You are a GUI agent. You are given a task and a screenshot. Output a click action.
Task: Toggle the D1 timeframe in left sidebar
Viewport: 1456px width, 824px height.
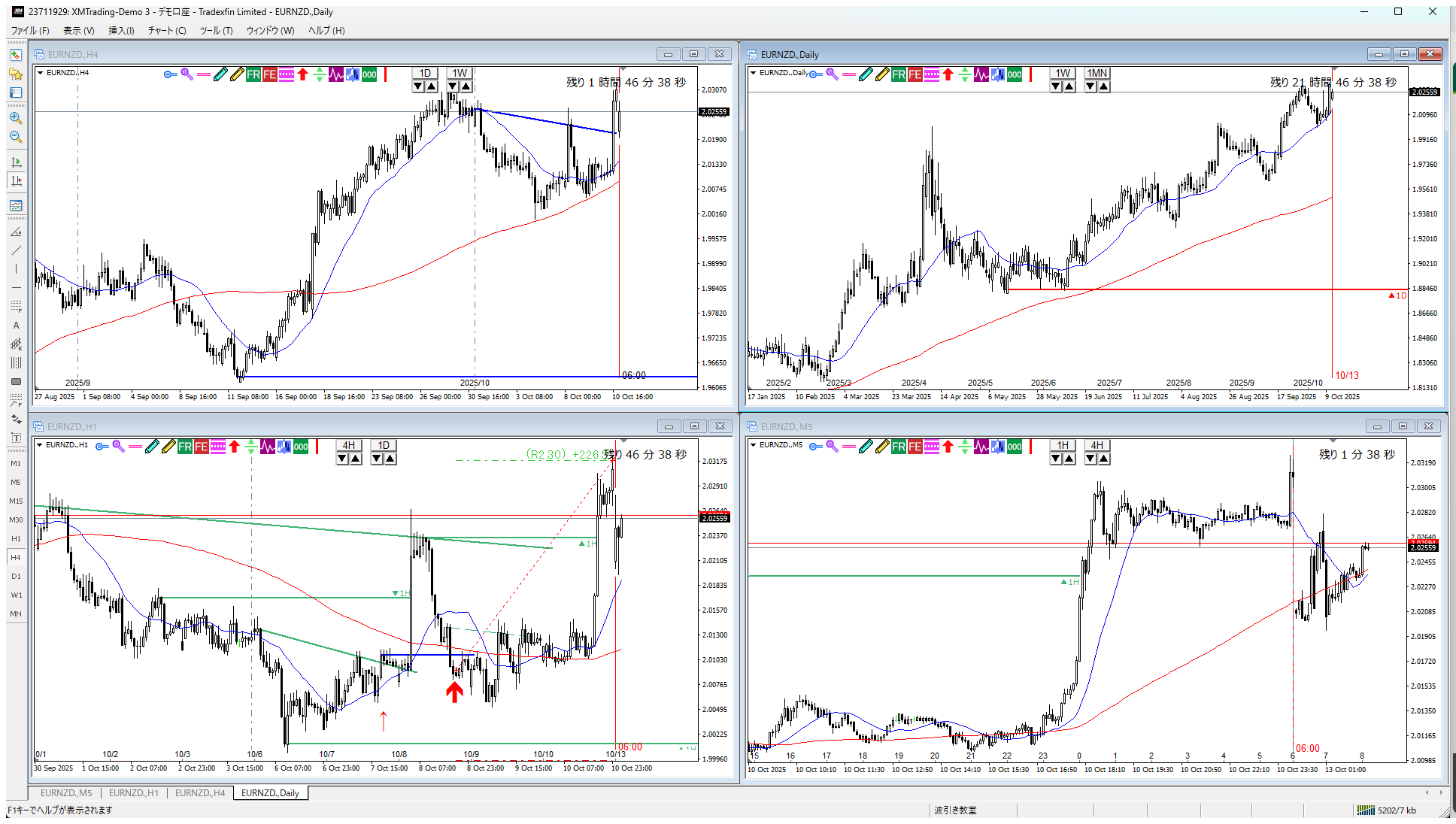[x=16, y=576]
